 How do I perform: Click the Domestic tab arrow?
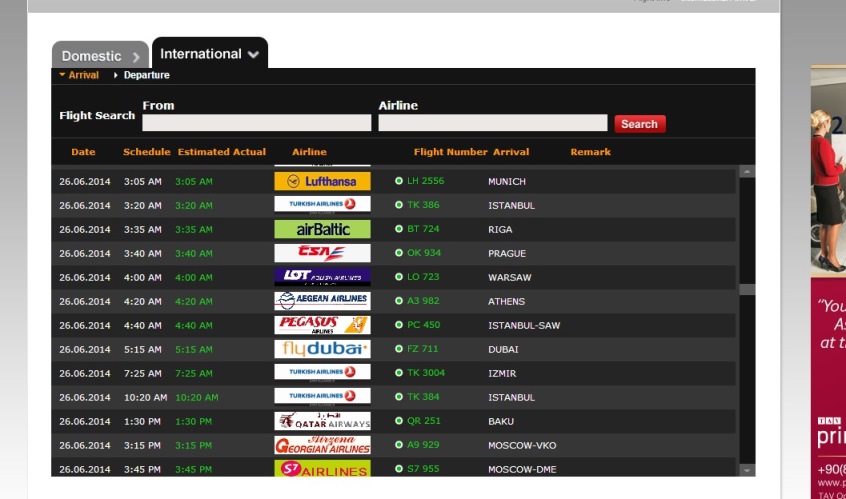(136, 57)
